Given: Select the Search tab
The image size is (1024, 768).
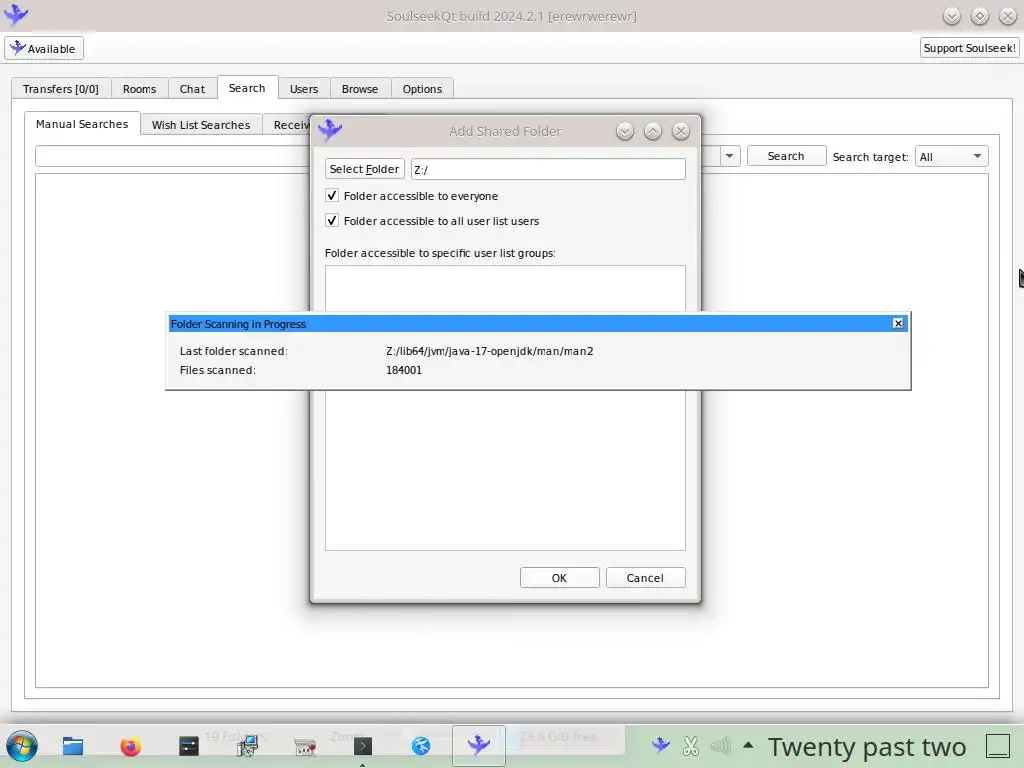Looking at the screenshot, I should tap(247, 88).
